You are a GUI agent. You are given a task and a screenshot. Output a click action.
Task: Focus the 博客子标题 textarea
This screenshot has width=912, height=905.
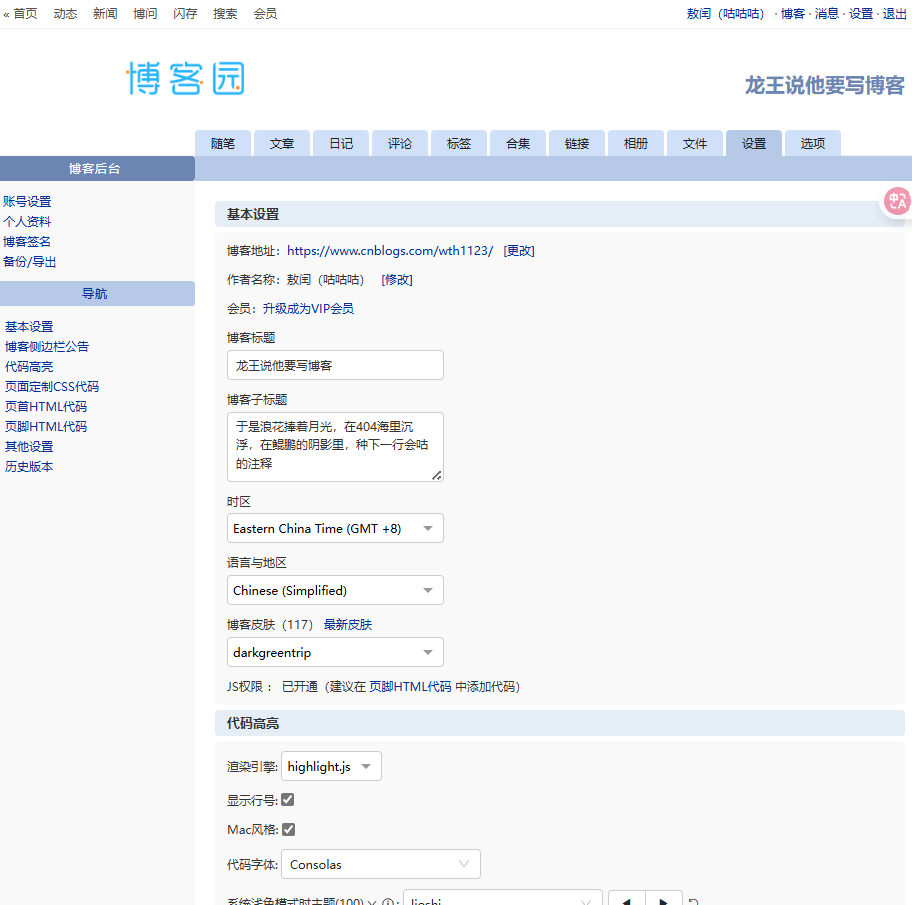tap(335, 447)
